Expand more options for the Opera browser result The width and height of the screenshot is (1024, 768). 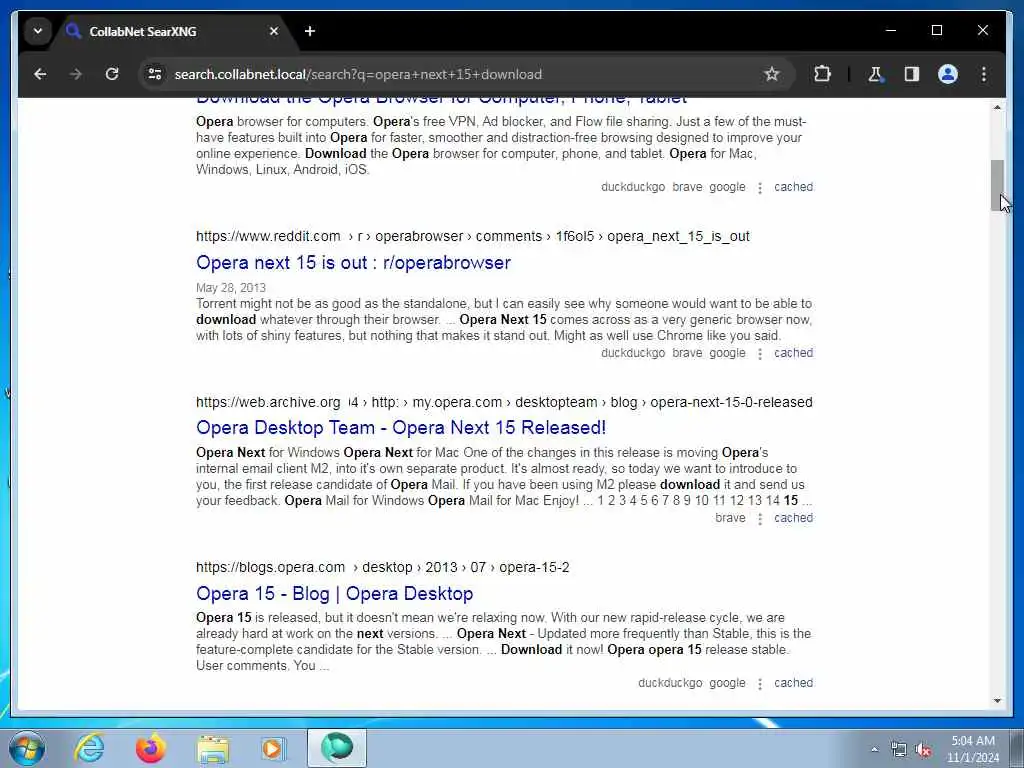coord(760,188)
